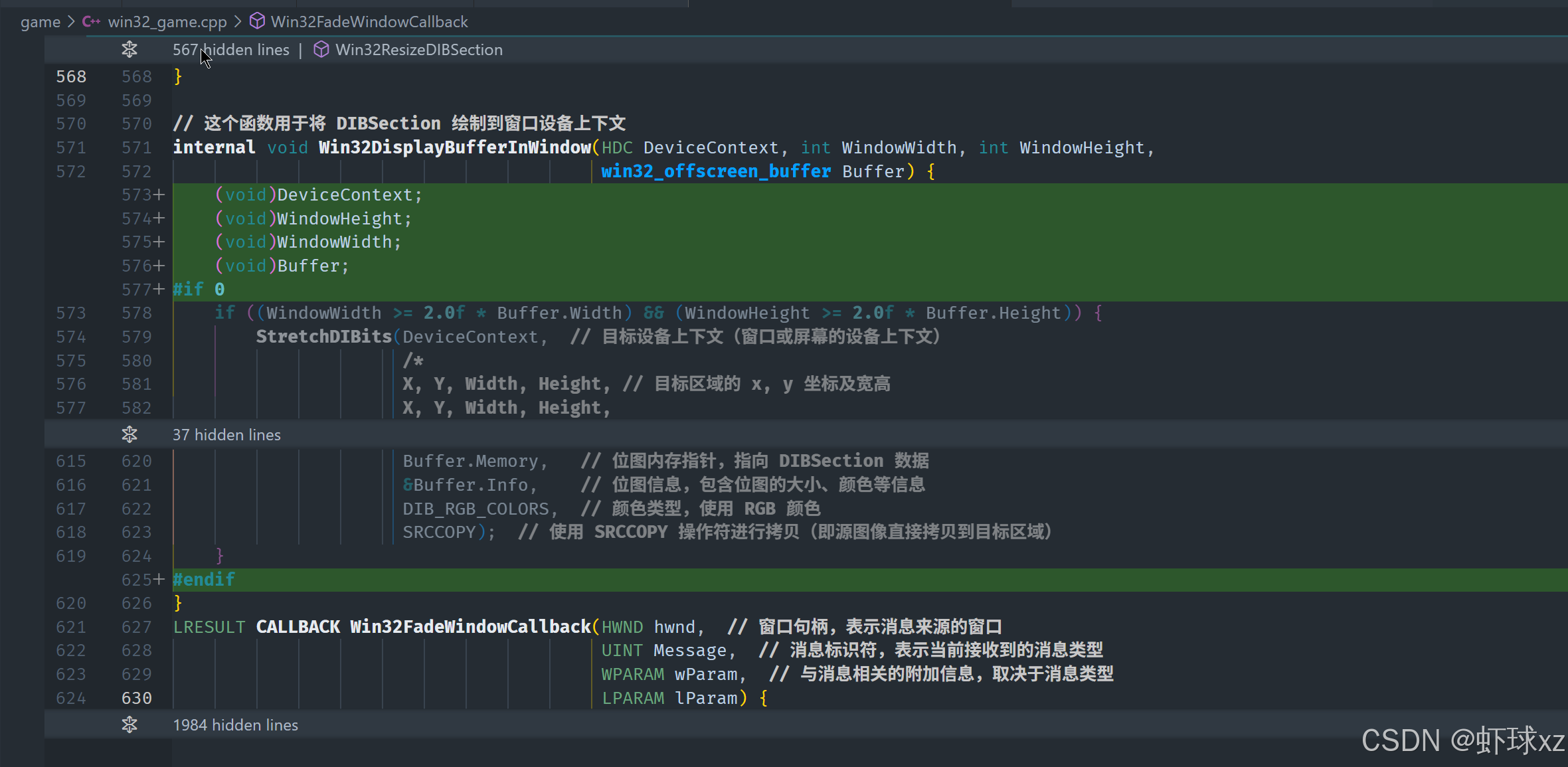The height and width of the screenshot is (767, 1568).
Task: Open the win32_game.cpp breadcrumb item
Action: click(167, 22)
